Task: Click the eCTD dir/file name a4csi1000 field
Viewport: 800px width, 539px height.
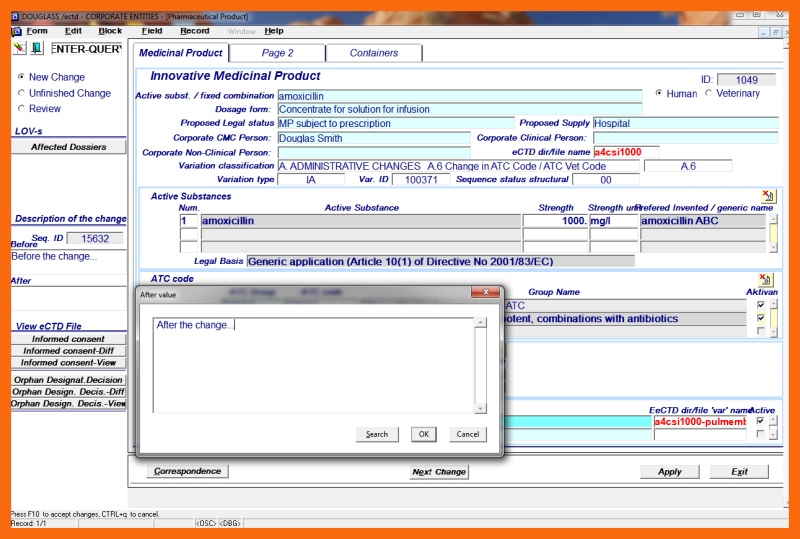Action: pos(626,152)
